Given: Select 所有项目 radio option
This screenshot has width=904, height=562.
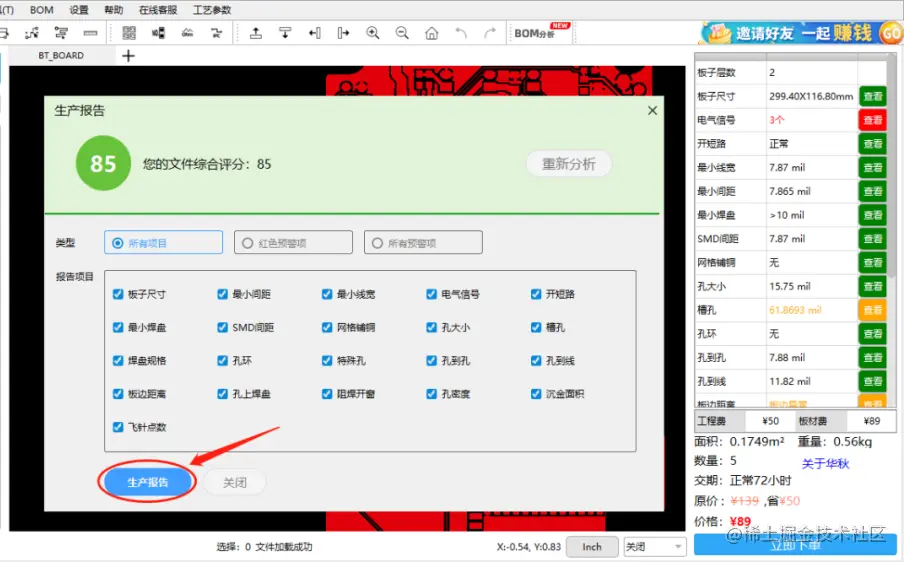Looking at the screenshot, I should (x=163, y=243).
